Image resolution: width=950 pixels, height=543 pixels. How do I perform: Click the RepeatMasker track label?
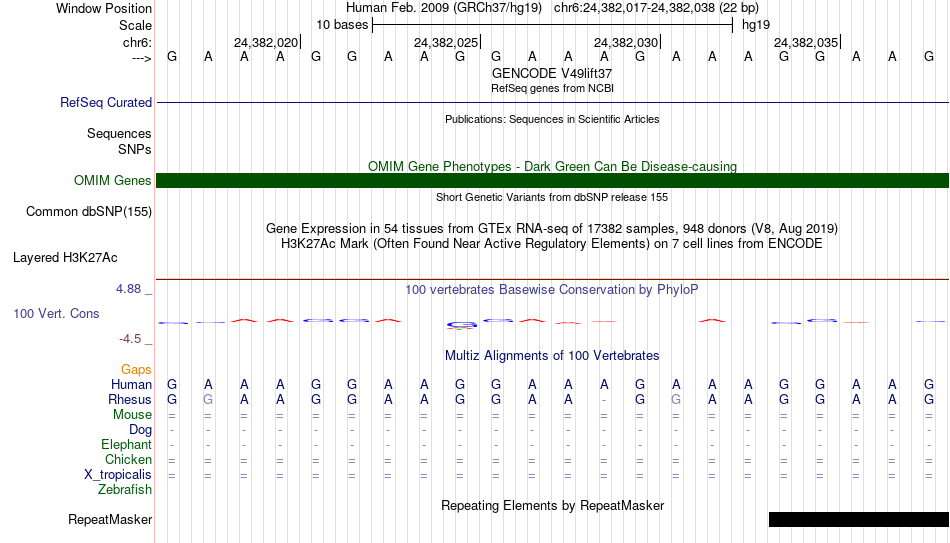coord(110,519)
